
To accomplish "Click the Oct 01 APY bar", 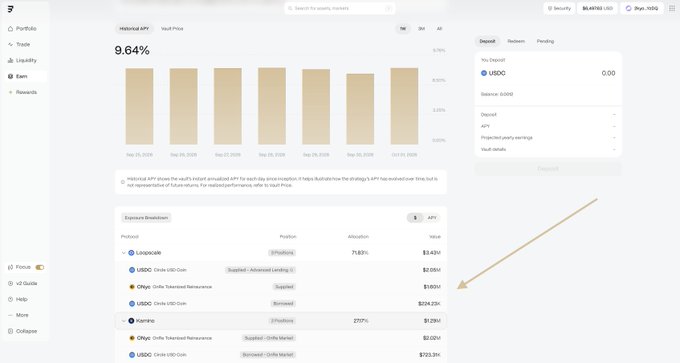I will tap(404, 106).
